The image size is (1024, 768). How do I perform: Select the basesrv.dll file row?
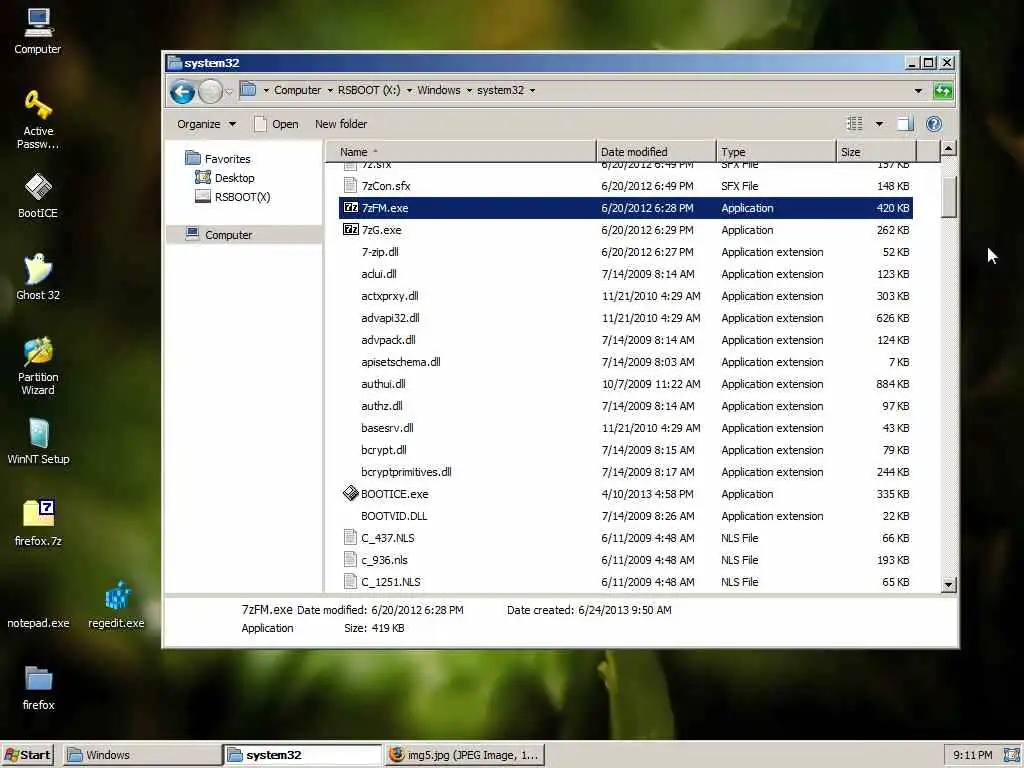626,428
